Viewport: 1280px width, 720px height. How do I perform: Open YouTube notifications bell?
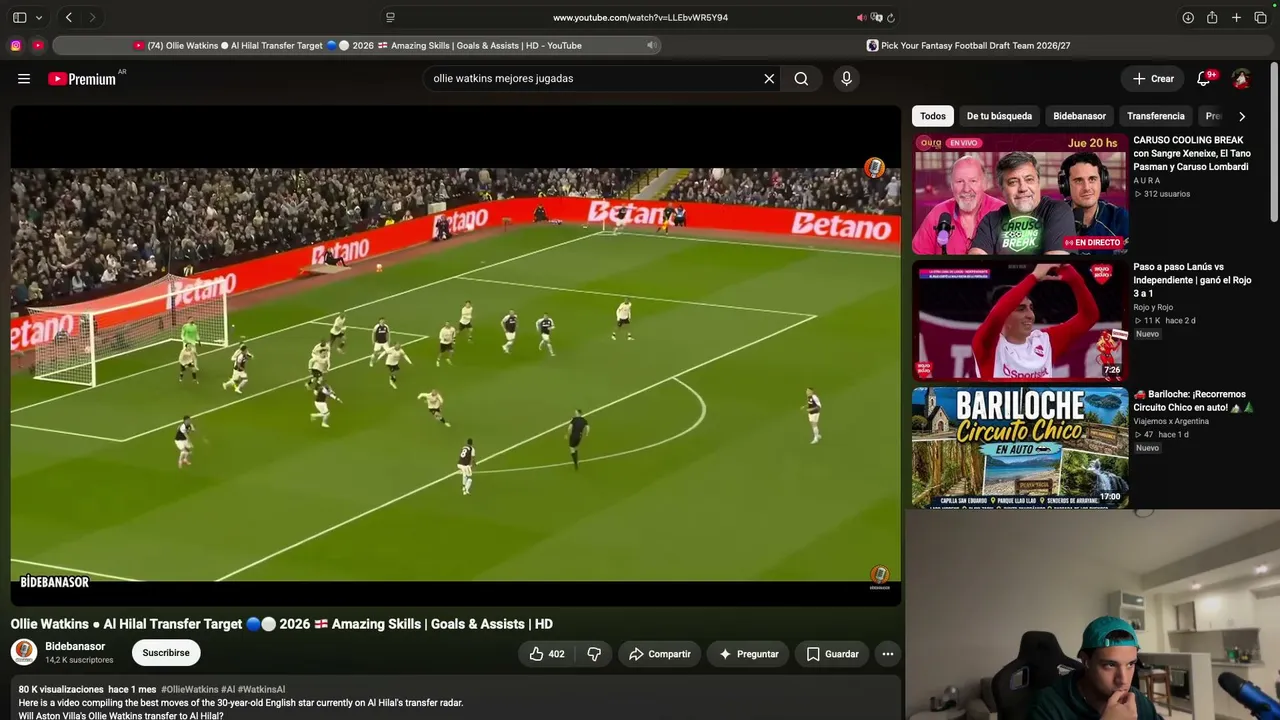(x=1204, y=79)
